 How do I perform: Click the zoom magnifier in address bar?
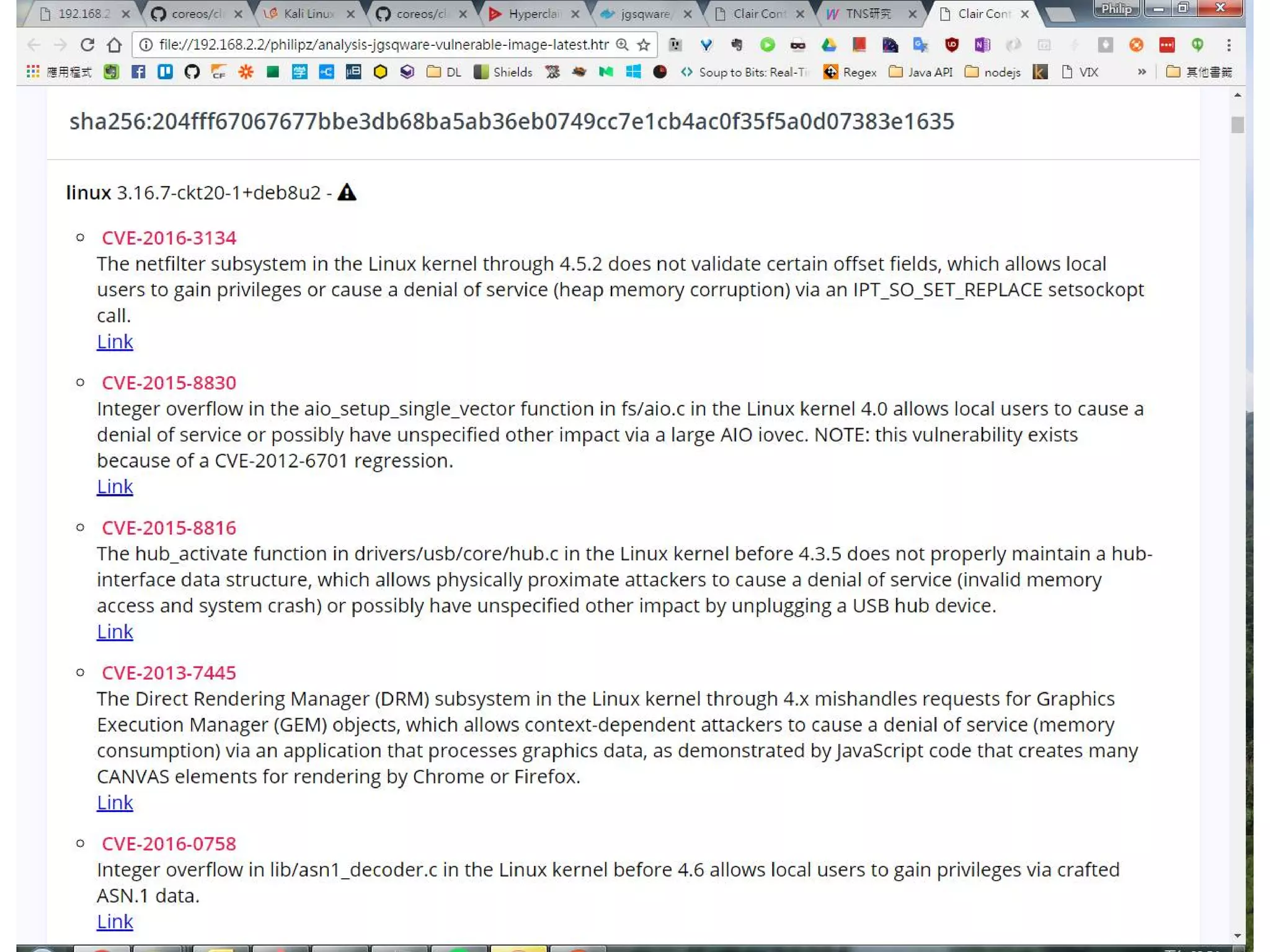tap(622, 45)
